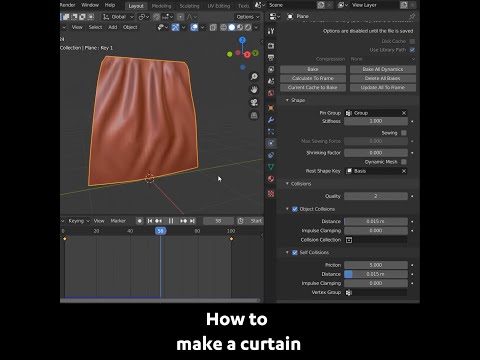Image resolution: width=480 pixels, height=360 pixels.
Task: Switch to the UV Editing workspace tab
Action: point(219,6)
